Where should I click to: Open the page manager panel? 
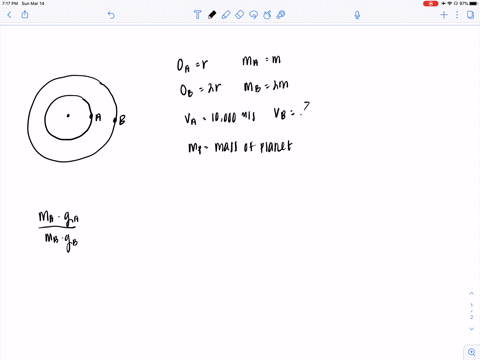click(x=470, y=15)
